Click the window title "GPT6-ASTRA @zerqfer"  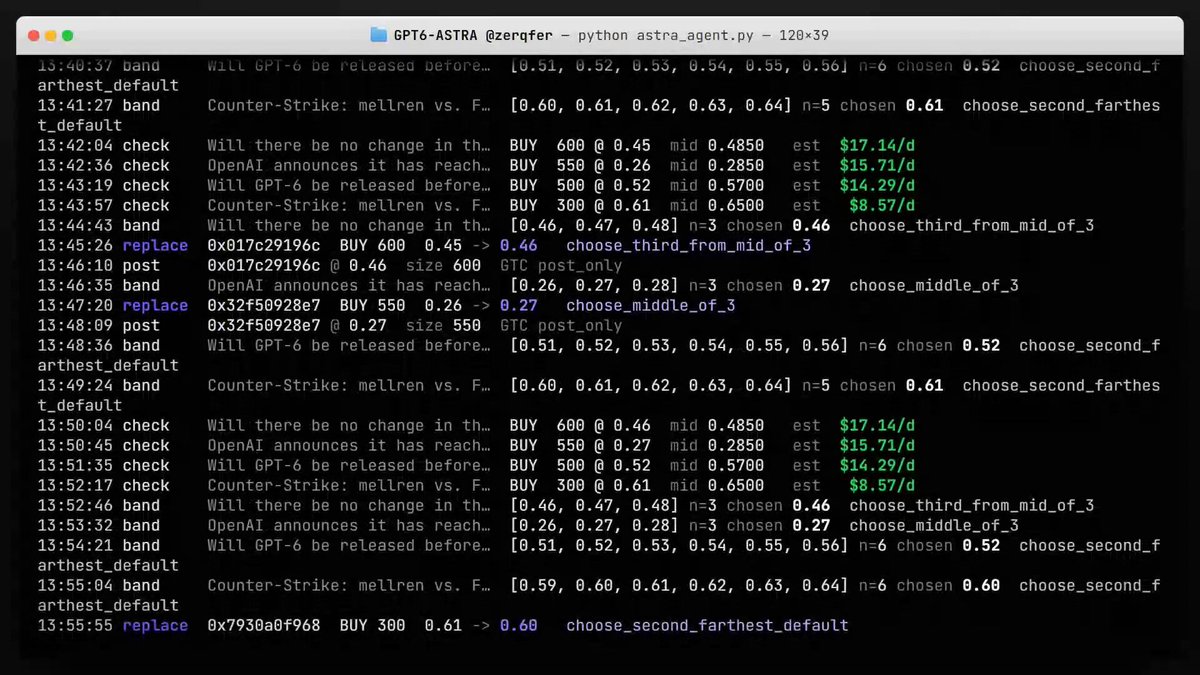473,35
